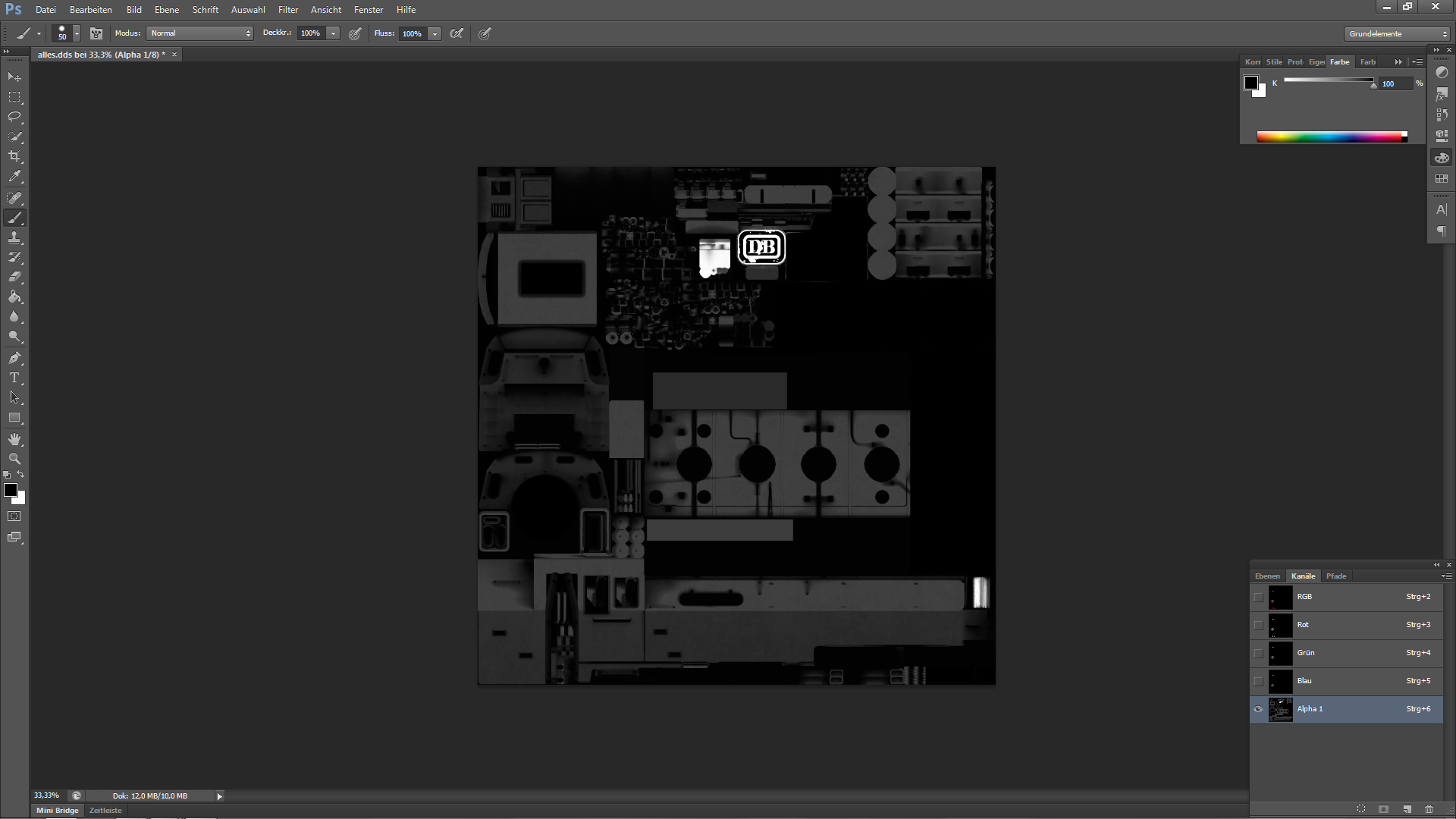Click the color spectrum ramp

coord(1331,137)
